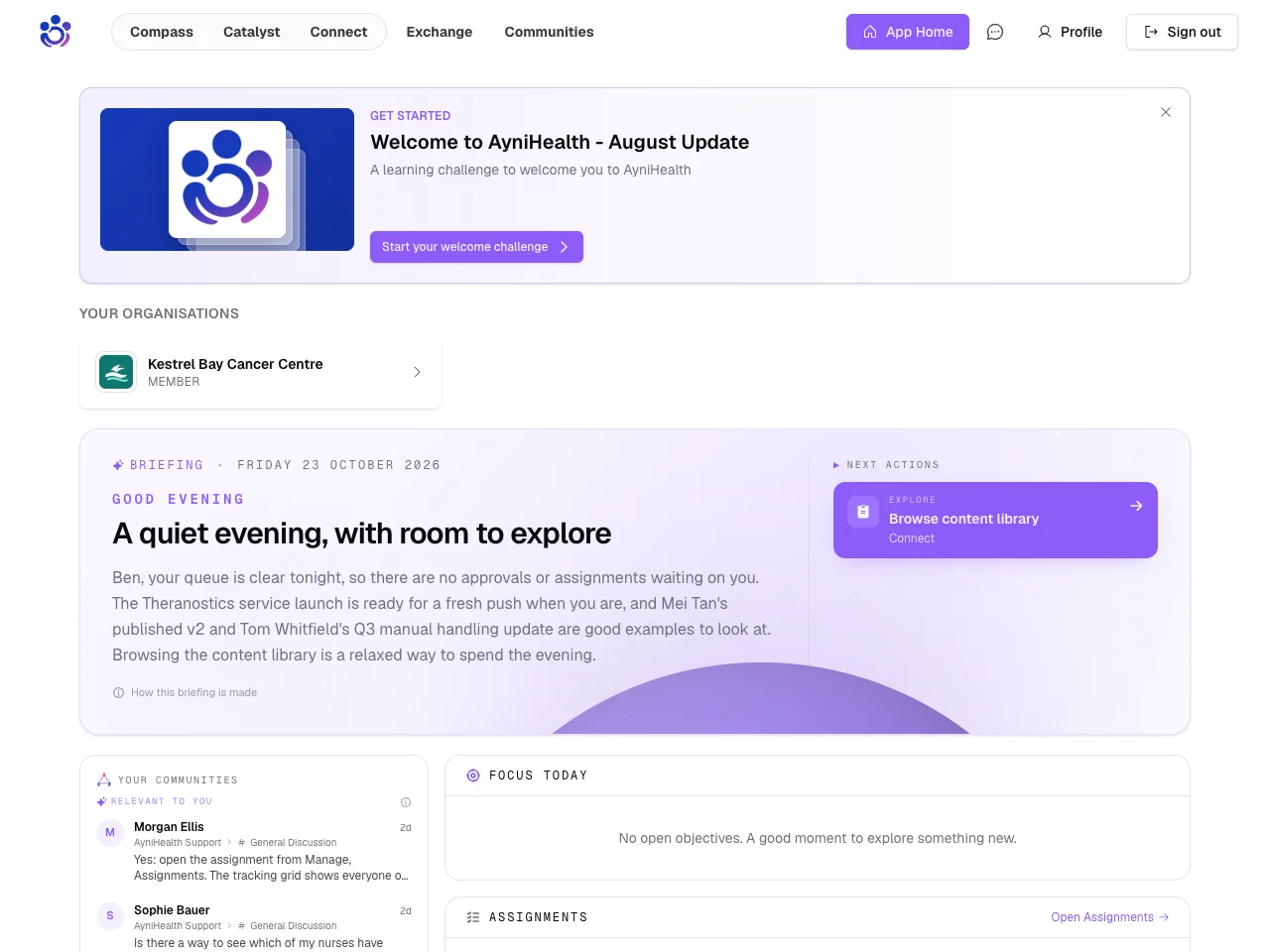Start your welcome challenge
This screenshot has width=1270, height=952.
coord(476,247)
